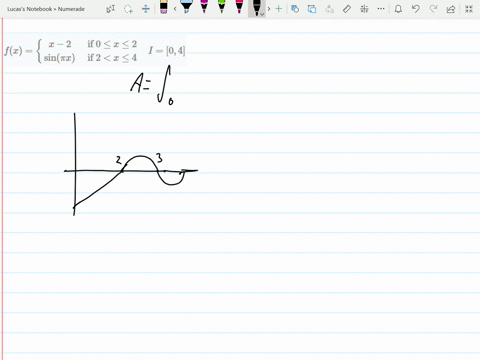Share this notebook page
Screen dimensions: 480x360
(451, 9)
